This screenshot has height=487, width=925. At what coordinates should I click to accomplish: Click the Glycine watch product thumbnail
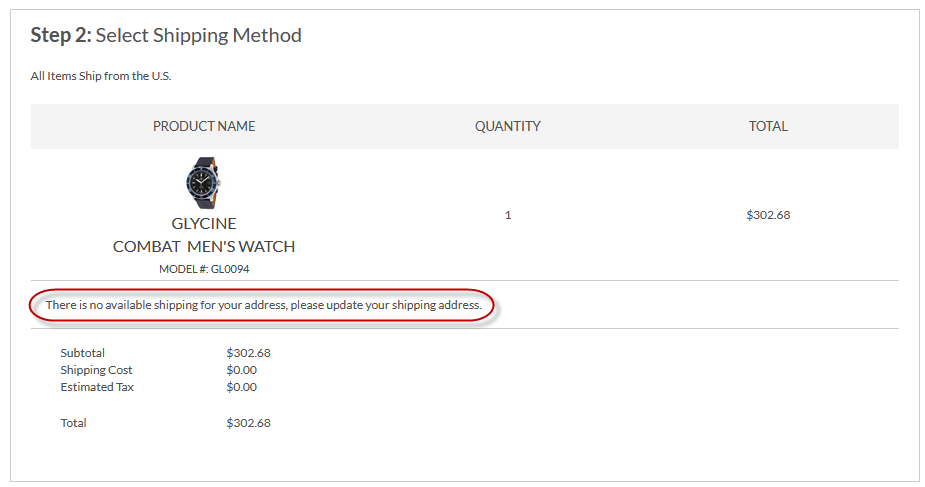pos(204,183)
